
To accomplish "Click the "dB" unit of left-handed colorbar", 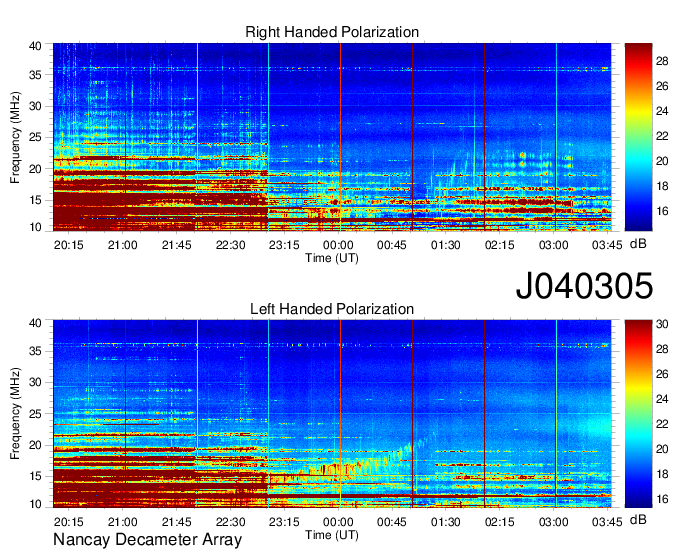I will pyautogui.click(x=638, y=519).
